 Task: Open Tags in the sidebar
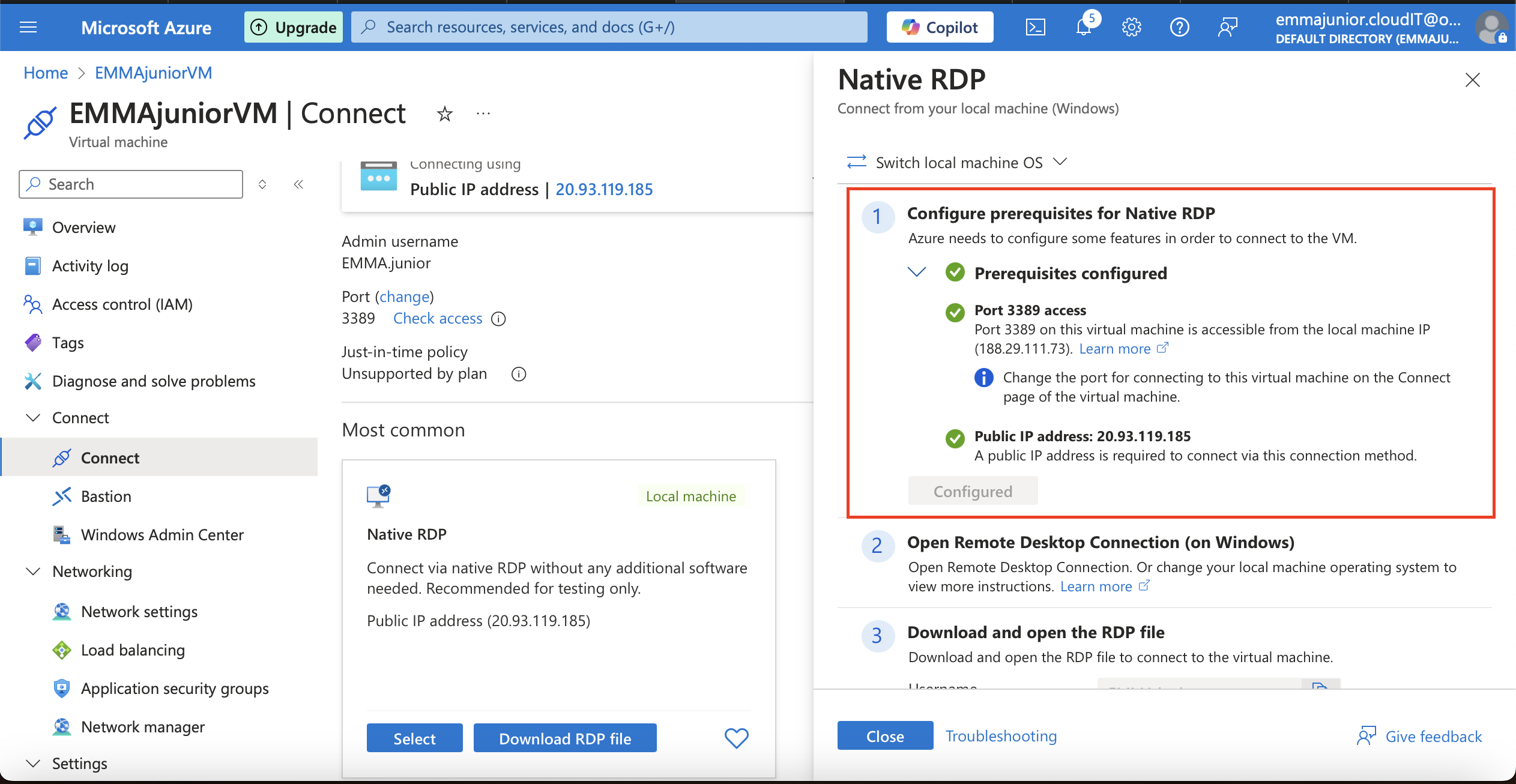coord(68,343)
